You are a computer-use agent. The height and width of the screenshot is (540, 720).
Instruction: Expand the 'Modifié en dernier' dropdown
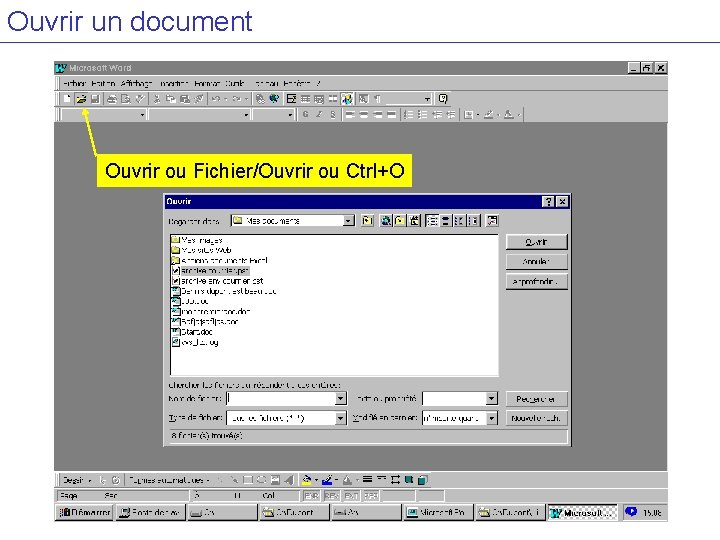coord(491,418)
